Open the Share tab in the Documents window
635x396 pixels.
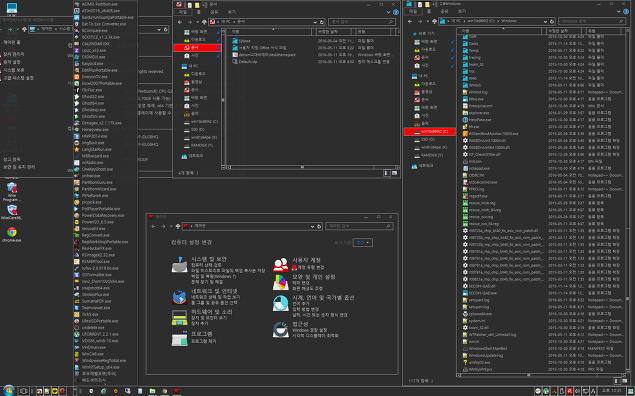(x=214, y=12)
